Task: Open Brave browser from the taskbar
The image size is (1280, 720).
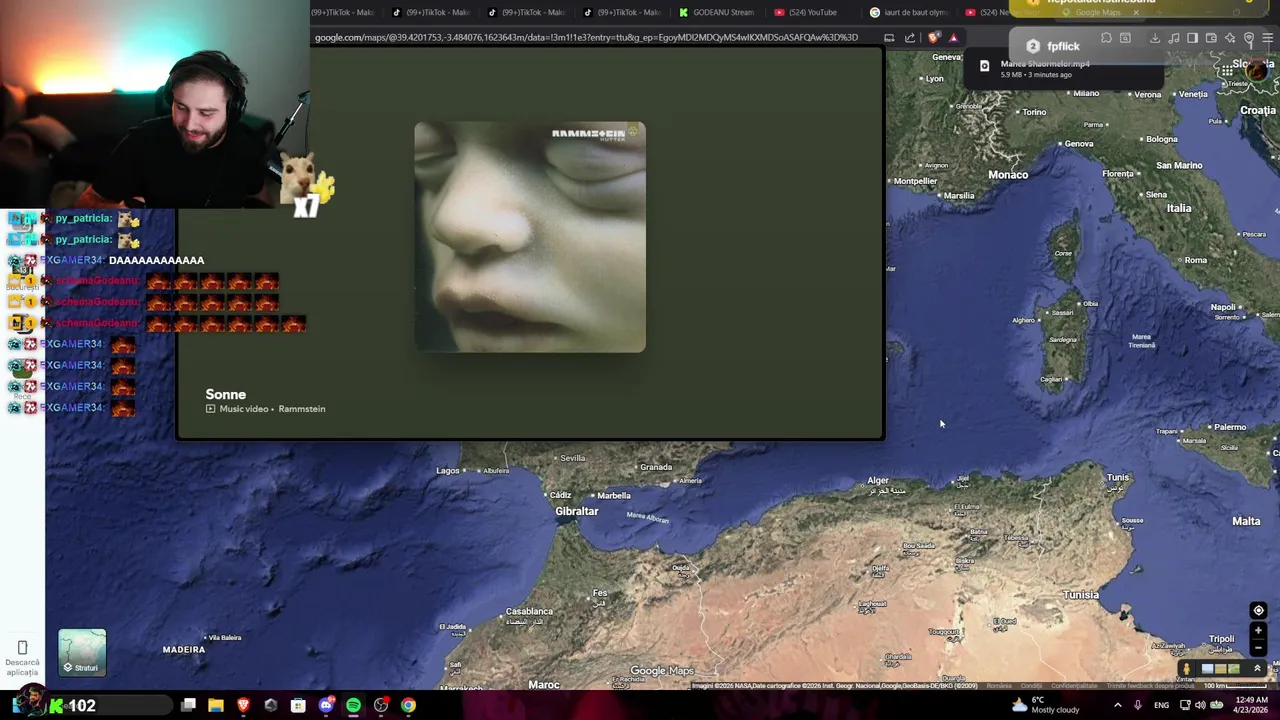Action: coord(243,706)
